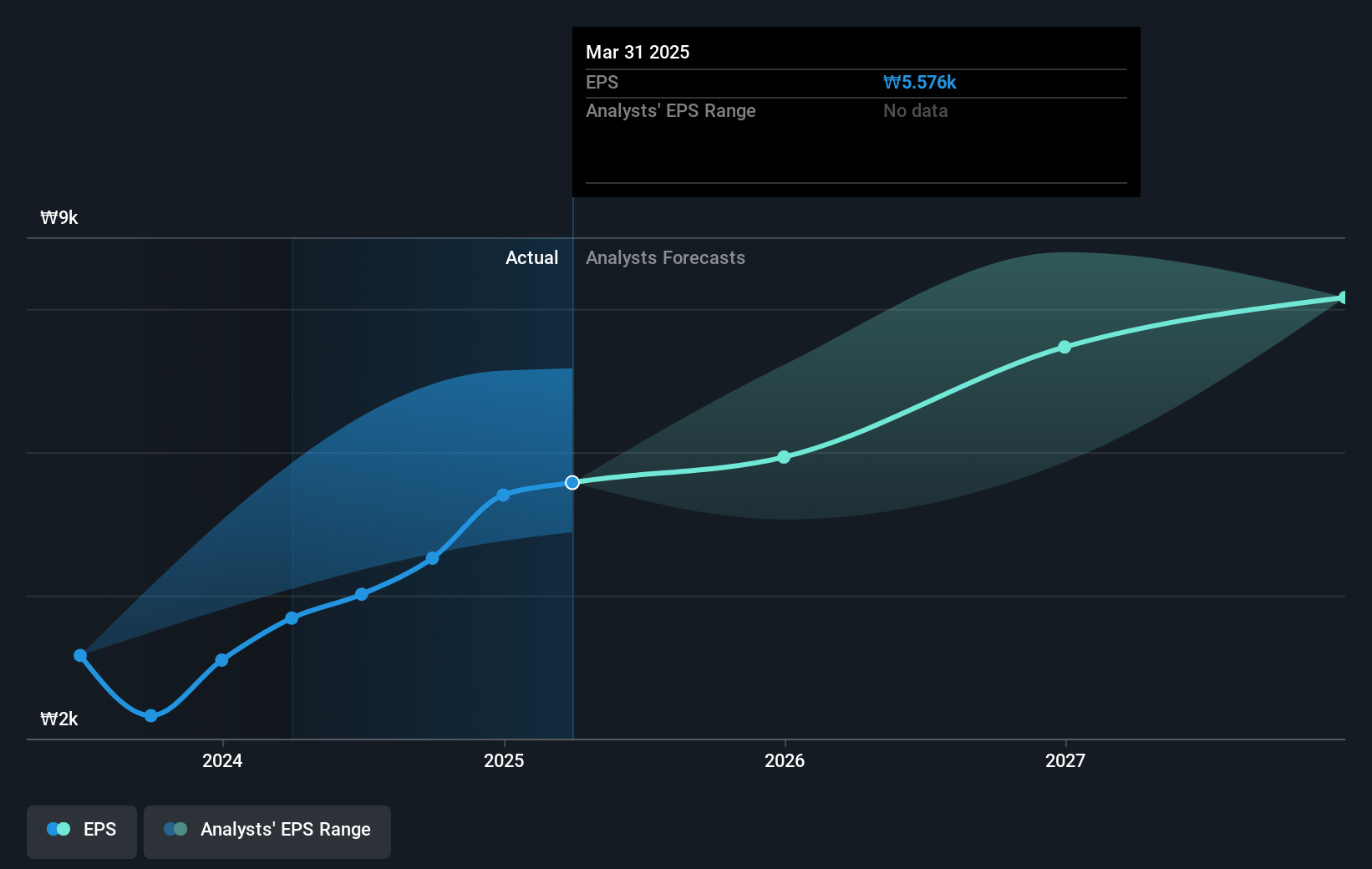Select the lowest EPS point in late 2023
1372x869 pixels.
[150, 715]
